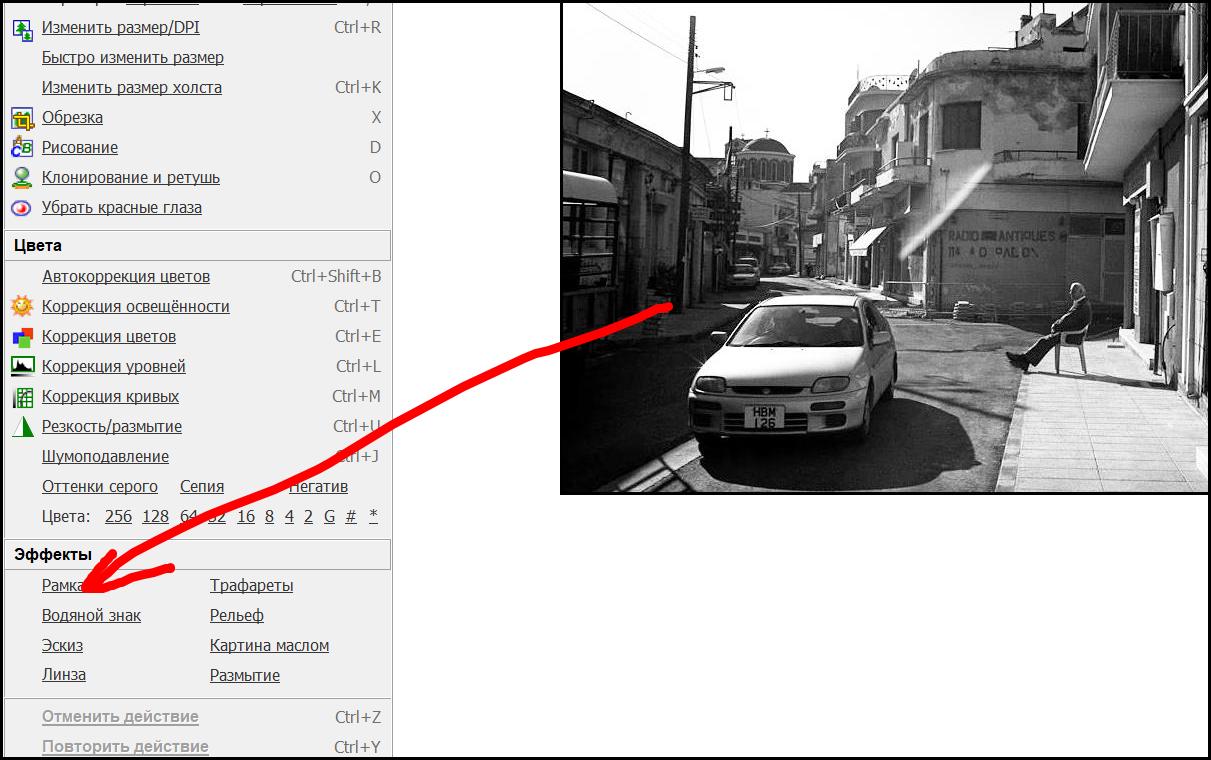Apply the Сепия color filter
1211x760 pixels.
[202, 487]
